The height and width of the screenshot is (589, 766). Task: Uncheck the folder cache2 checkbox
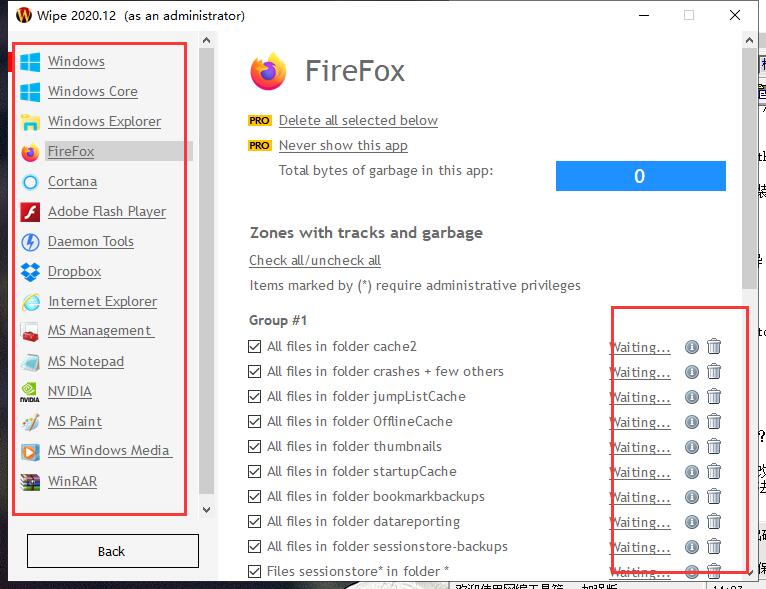point(254,347)
